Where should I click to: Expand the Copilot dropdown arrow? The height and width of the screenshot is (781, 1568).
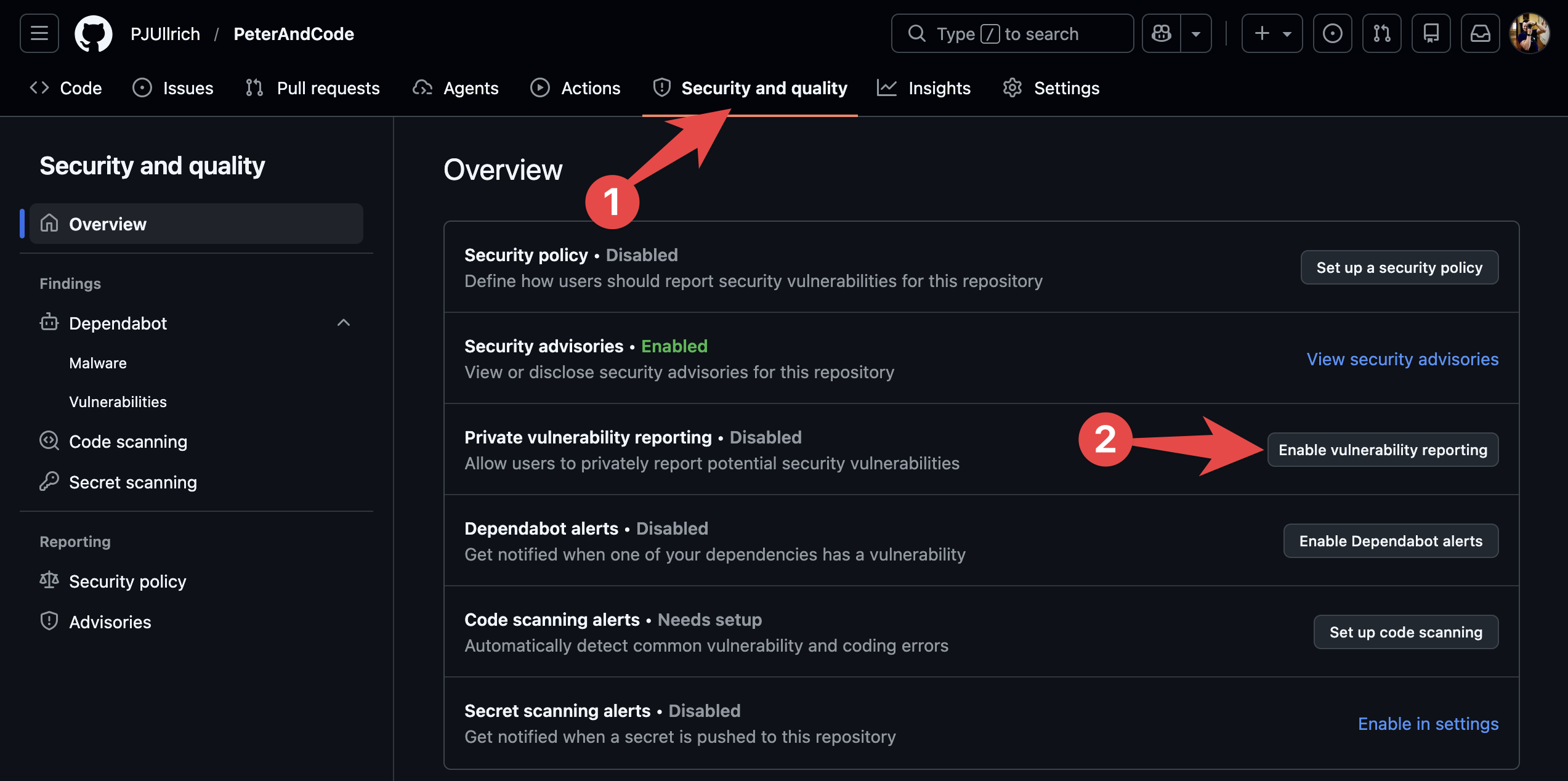point(1196,33)
